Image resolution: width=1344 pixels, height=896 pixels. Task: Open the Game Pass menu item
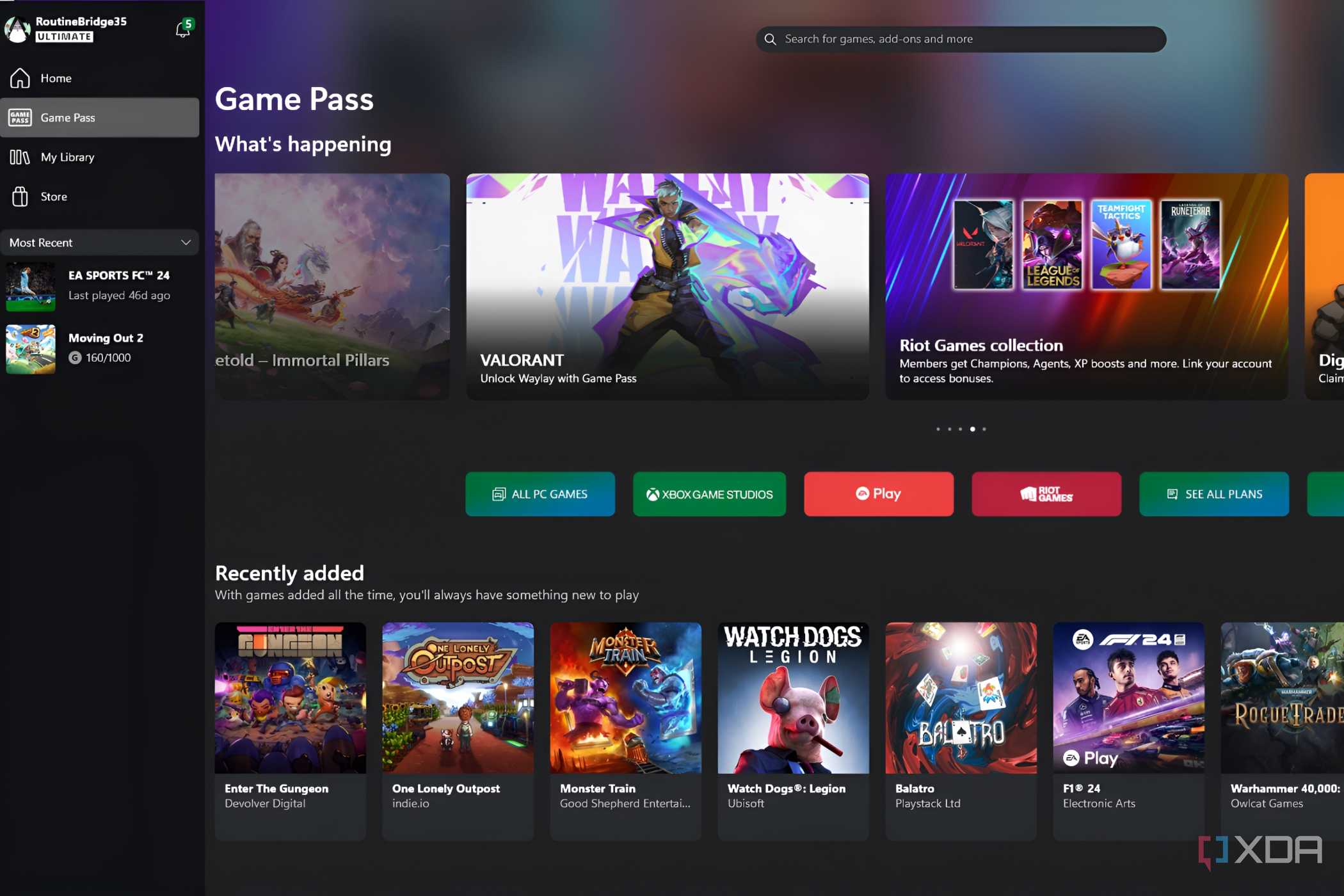pos(100,118)
